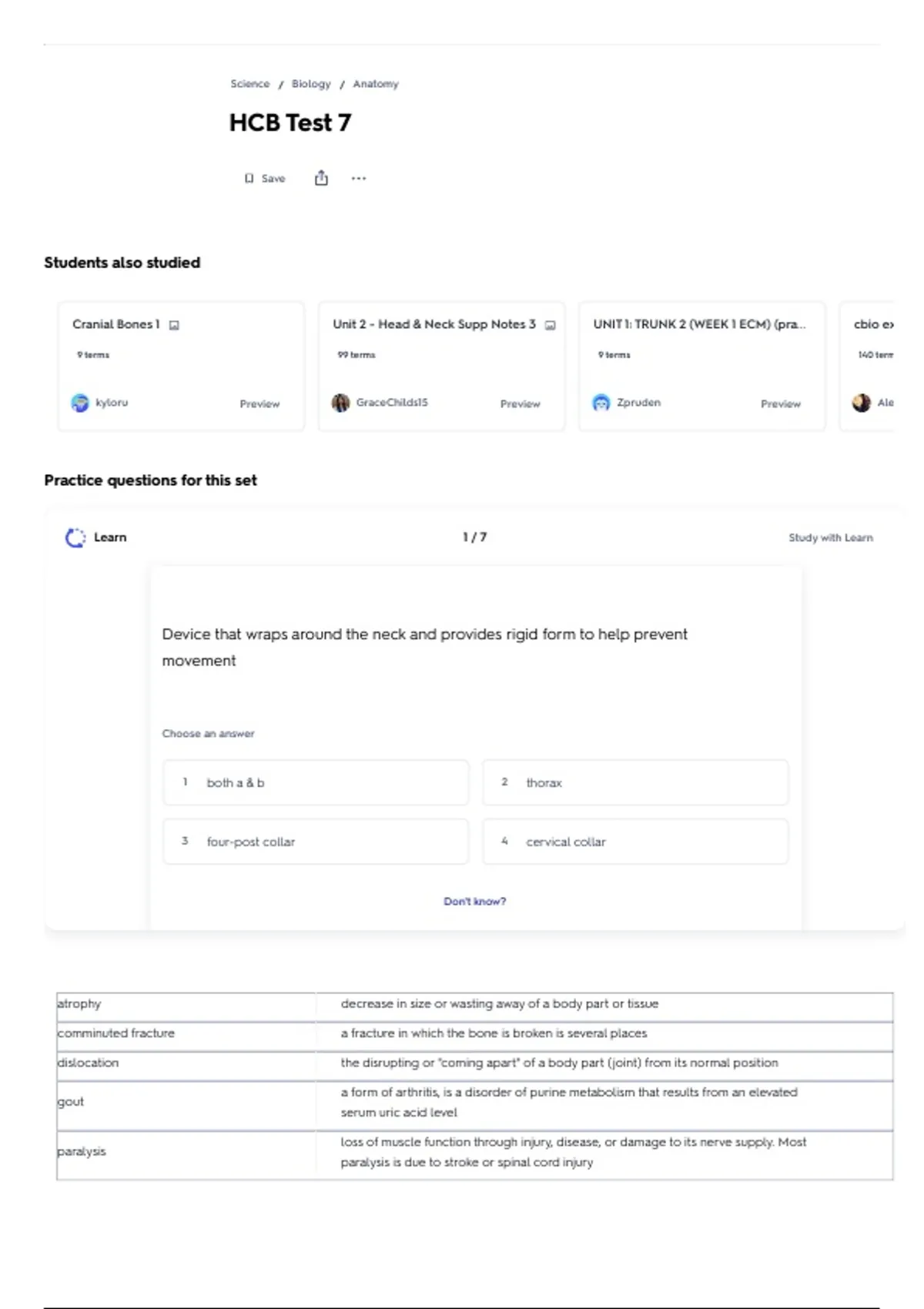
Task: Click the share icon beside Save
Action: [321, 178]
